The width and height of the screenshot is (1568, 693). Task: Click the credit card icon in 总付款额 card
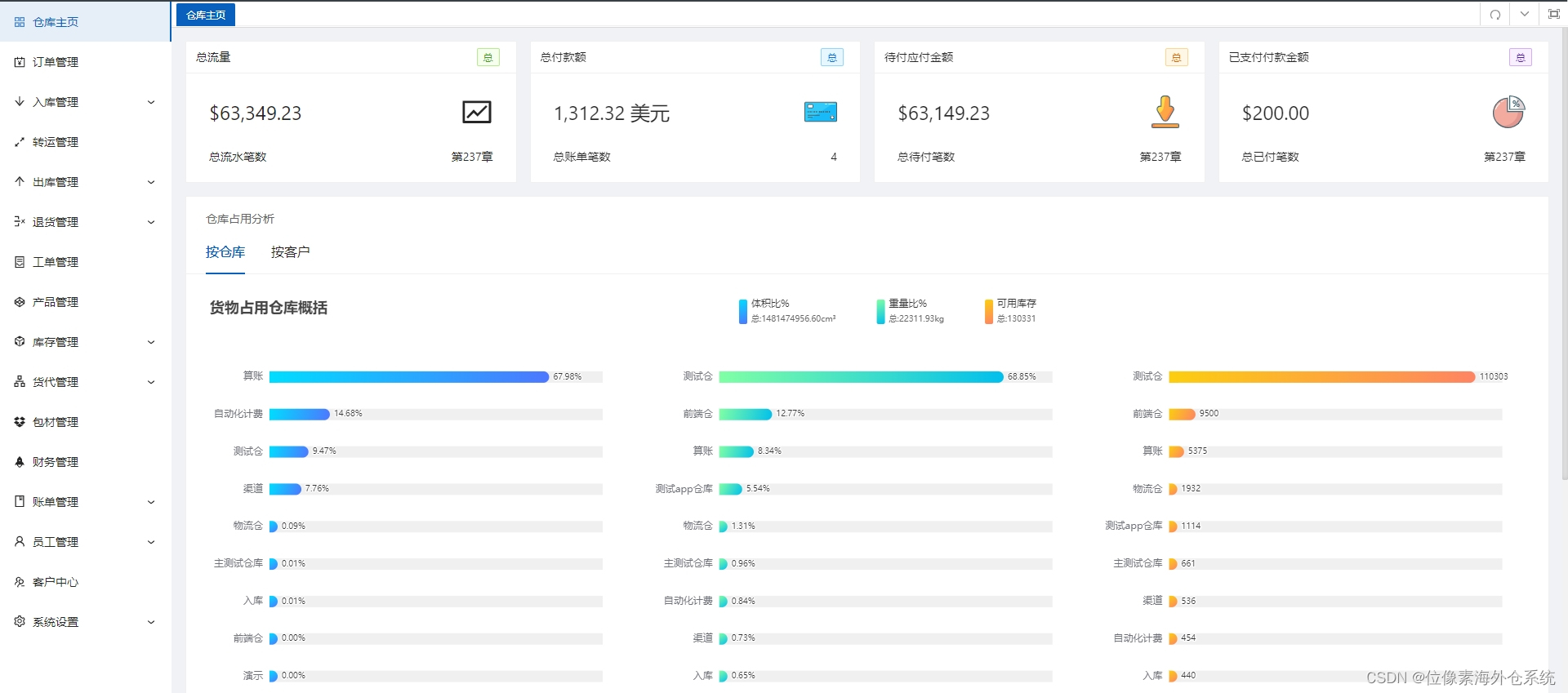click(x=821, y=112)
